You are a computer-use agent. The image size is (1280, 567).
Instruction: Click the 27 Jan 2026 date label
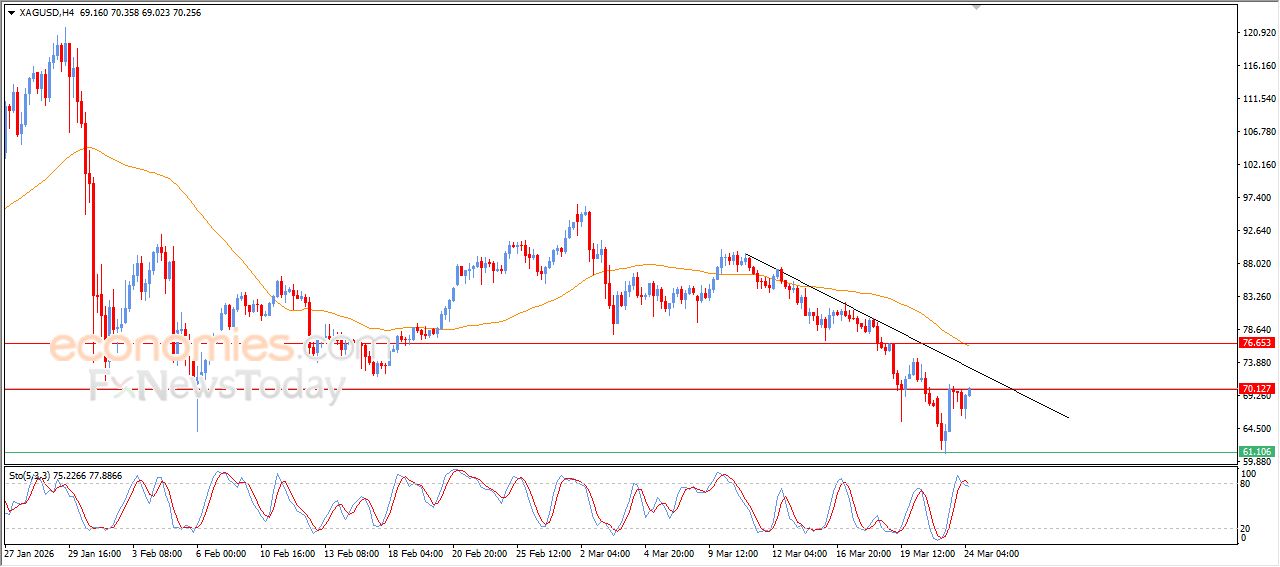tap(30, 553)
